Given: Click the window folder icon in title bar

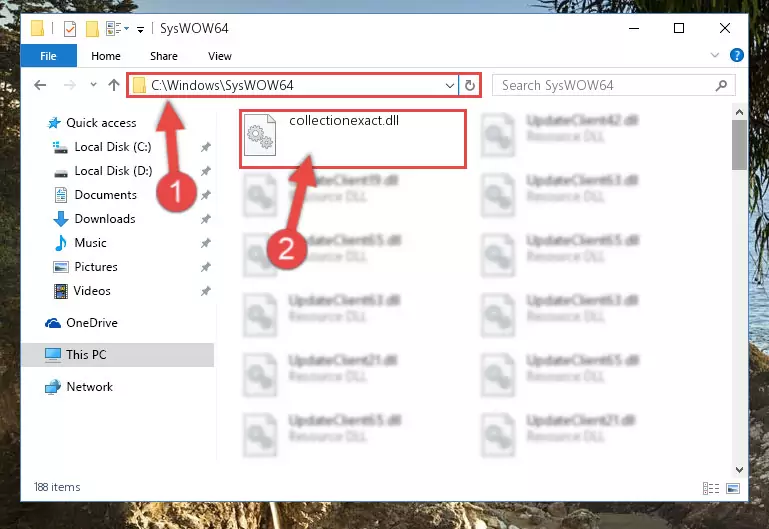Looking at the screenshot, I should pyautogui.click(x=37, y=28).
